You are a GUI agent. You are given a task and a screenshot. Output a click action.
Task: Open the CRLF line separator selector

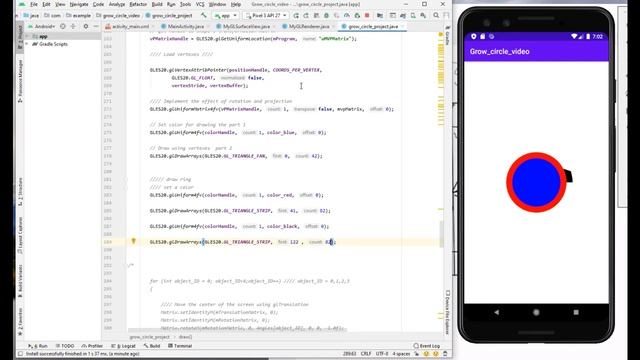[366, 353]
